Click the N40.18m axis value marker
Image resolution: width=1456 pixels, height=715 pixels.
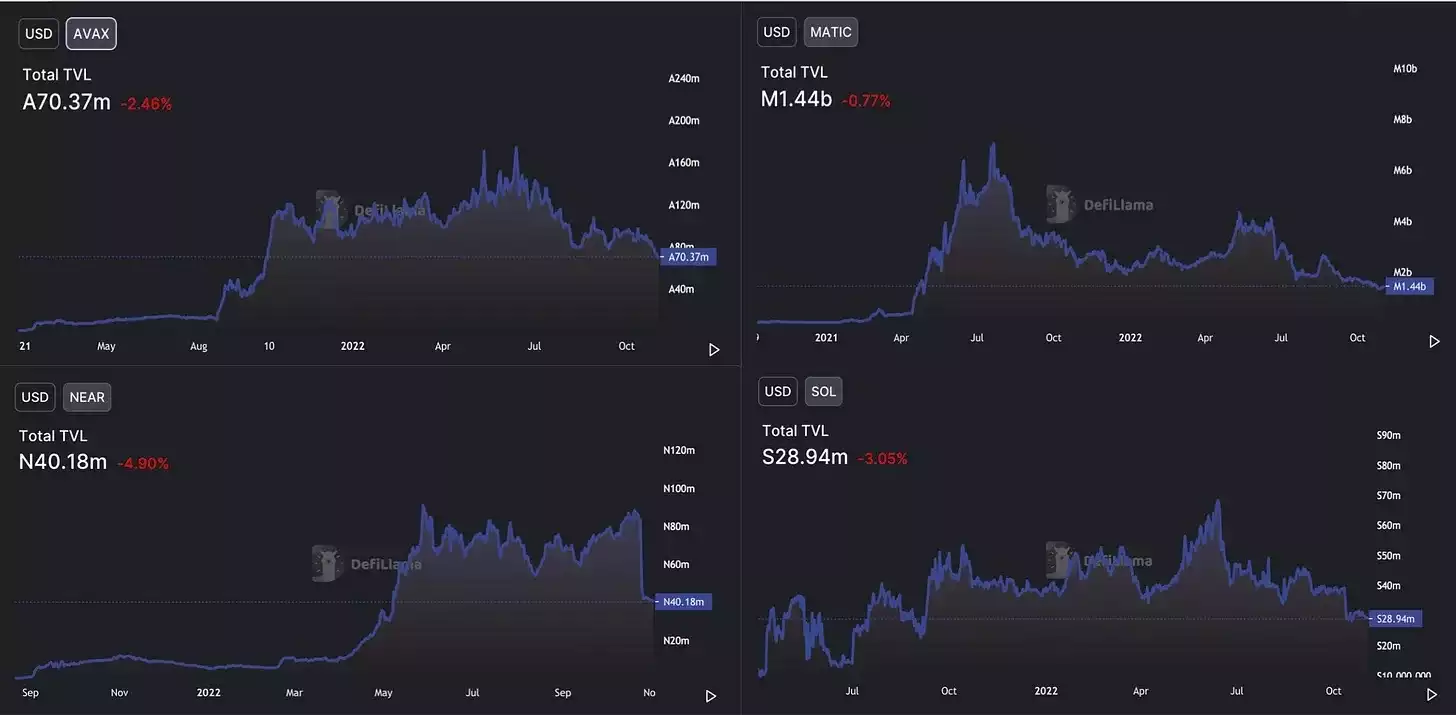pos(684,602)
